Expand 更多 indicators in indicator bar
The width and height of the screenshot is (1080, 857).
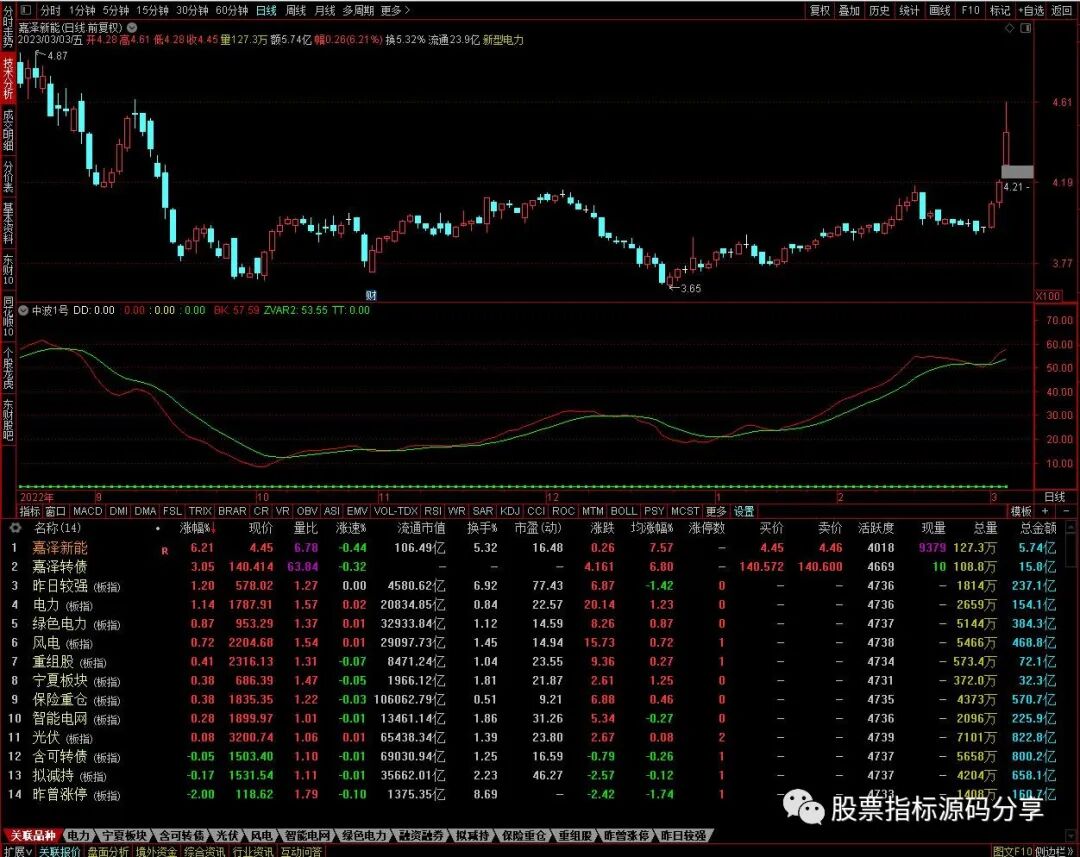point(716,511)
